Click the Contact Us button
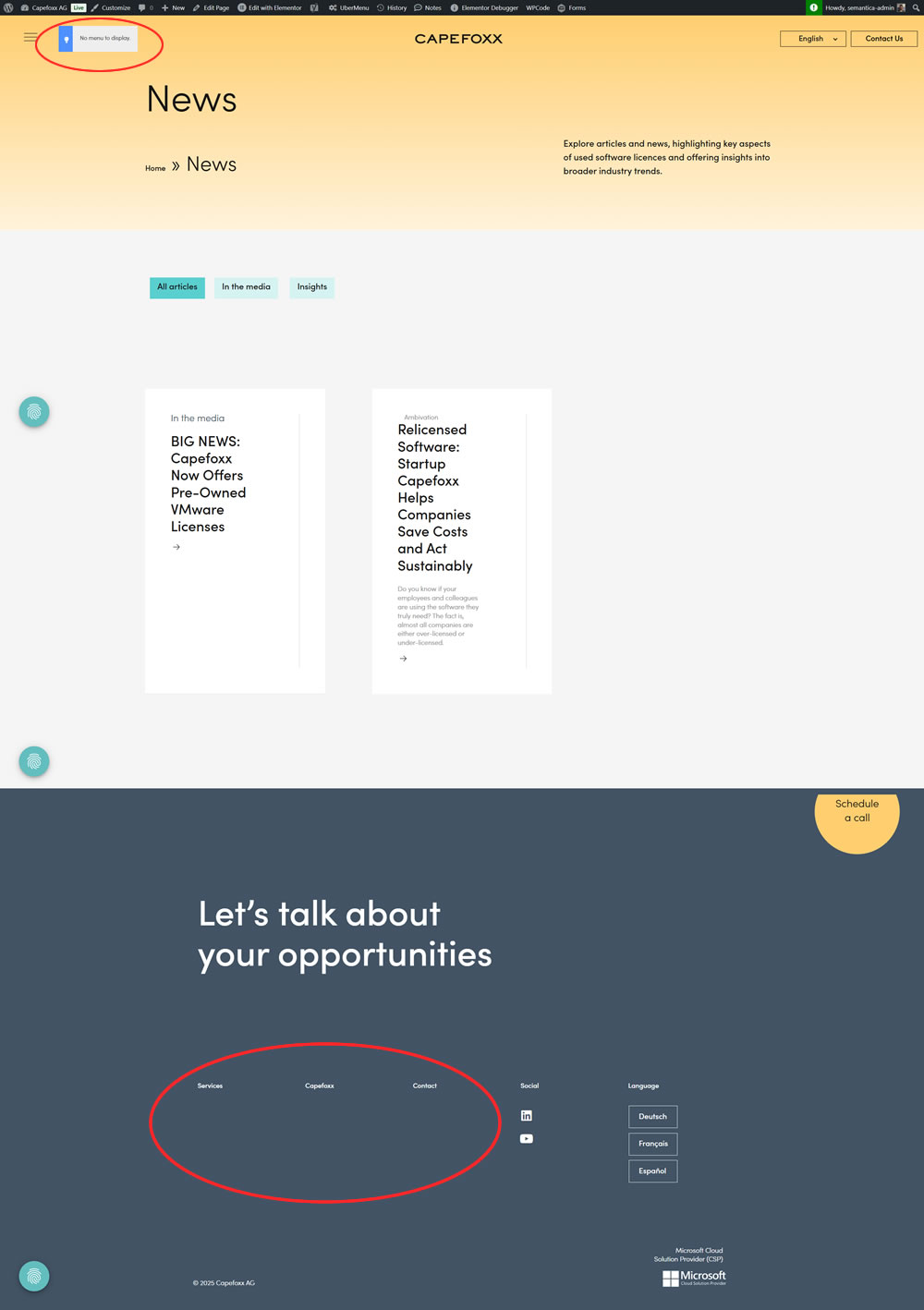Image resolution: width=924 pixels, height=1310 pixels. [x=884, y=39]
